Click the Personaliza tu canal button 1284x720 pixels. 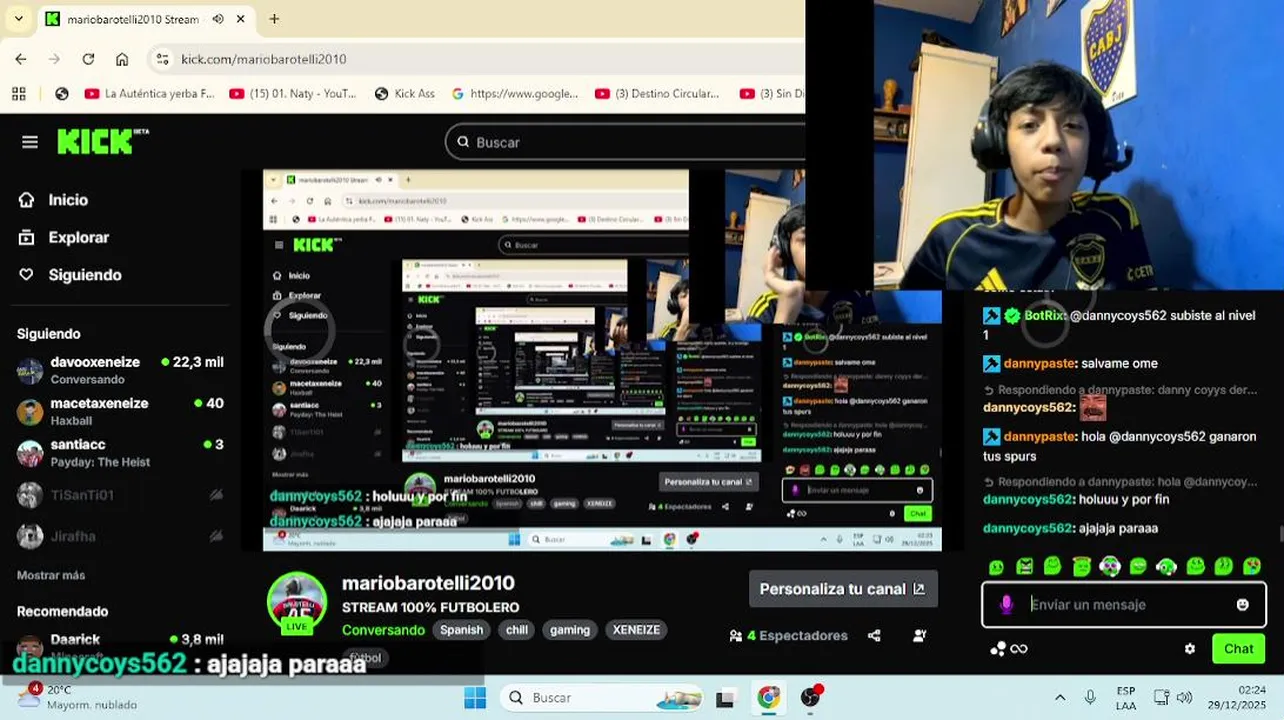click(843, 589)
